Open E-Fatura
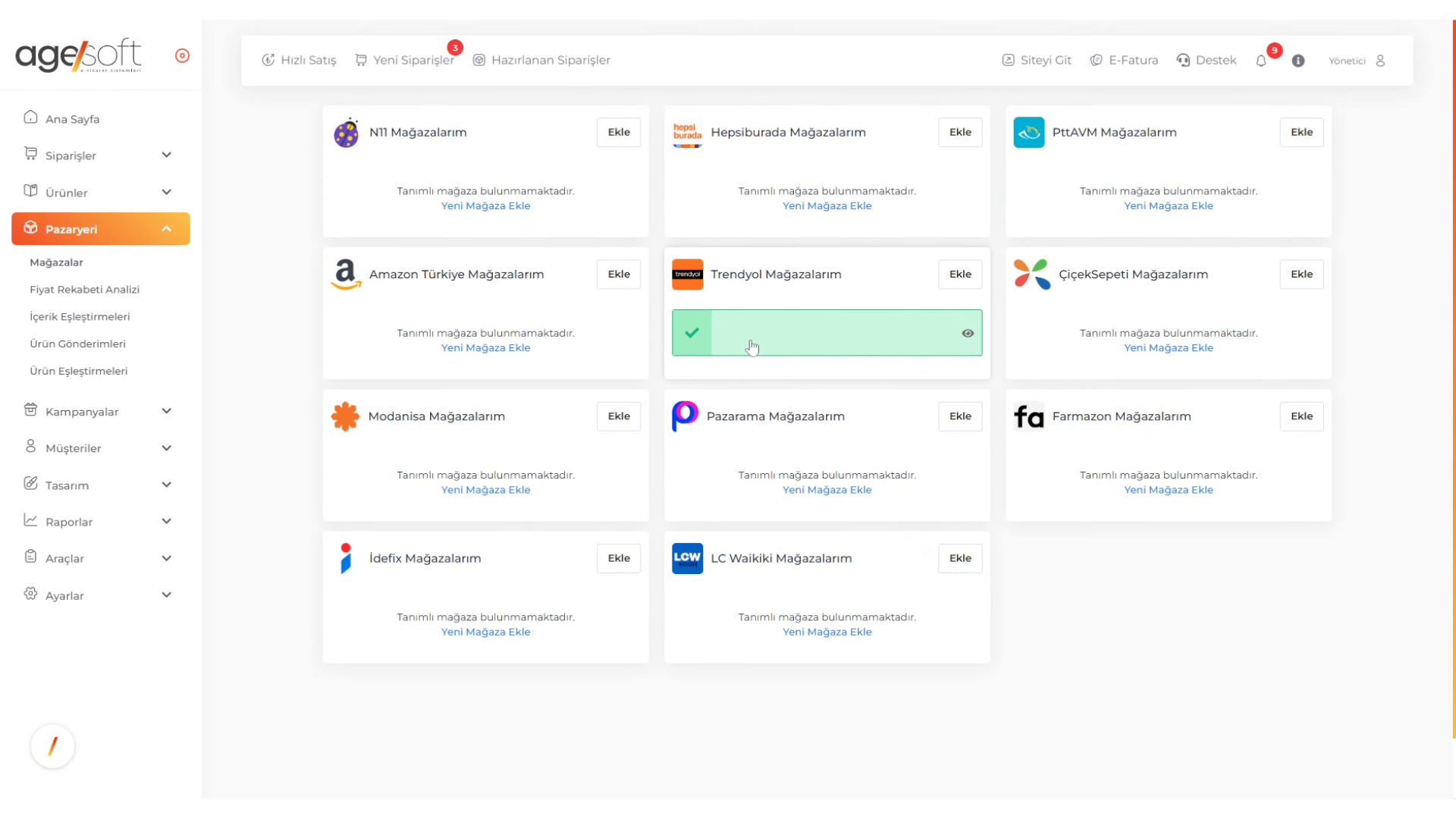The image size is (1456, 819). coord(1124,60)
